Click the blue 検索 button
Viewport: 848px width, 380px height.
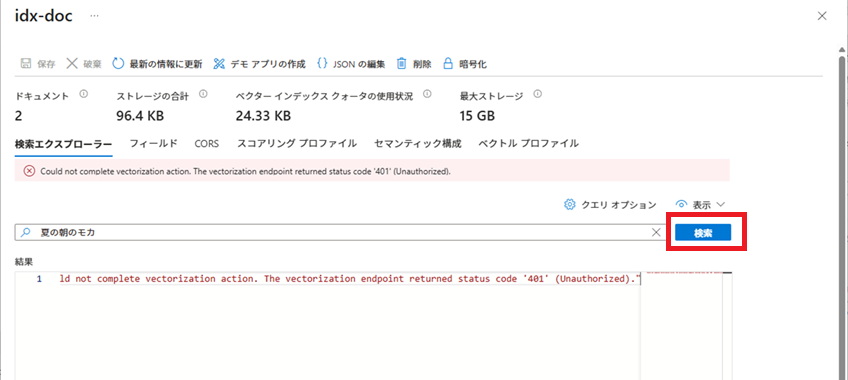(703, 233)
